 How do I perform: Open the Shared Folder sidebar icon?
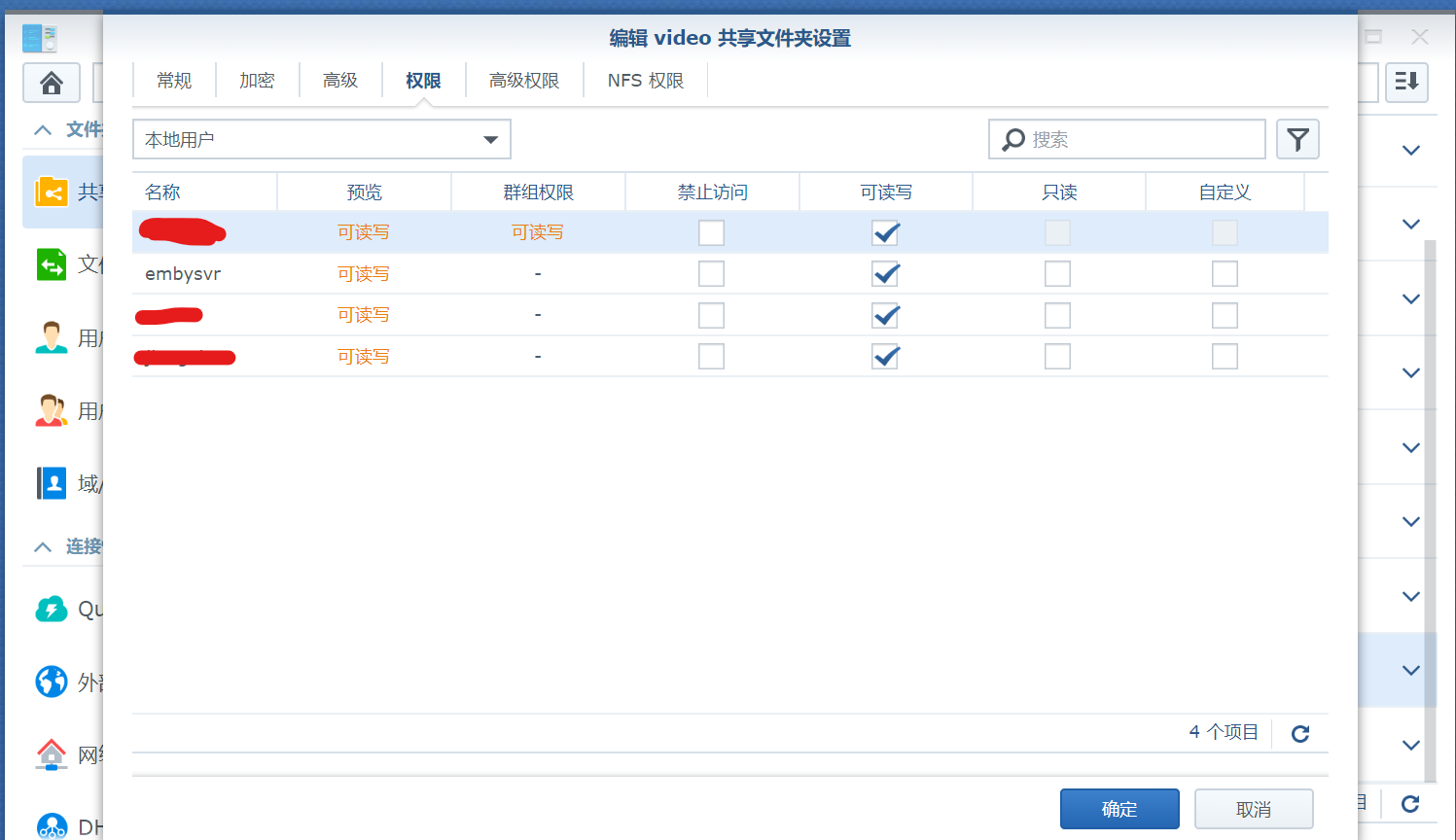tap(52, 192)
